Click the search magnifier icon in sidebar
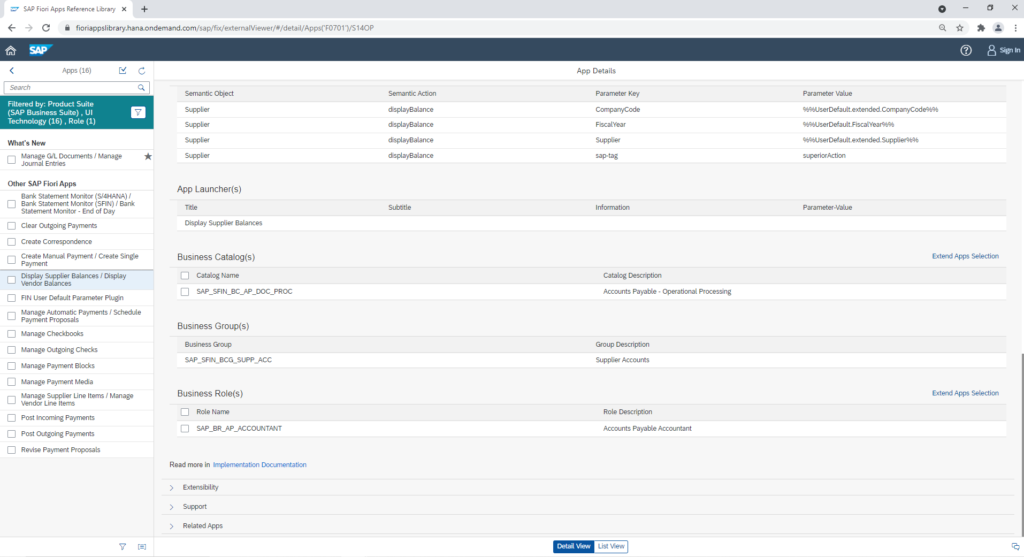Viewport: 1024px width, 557px height. (141, 88)
